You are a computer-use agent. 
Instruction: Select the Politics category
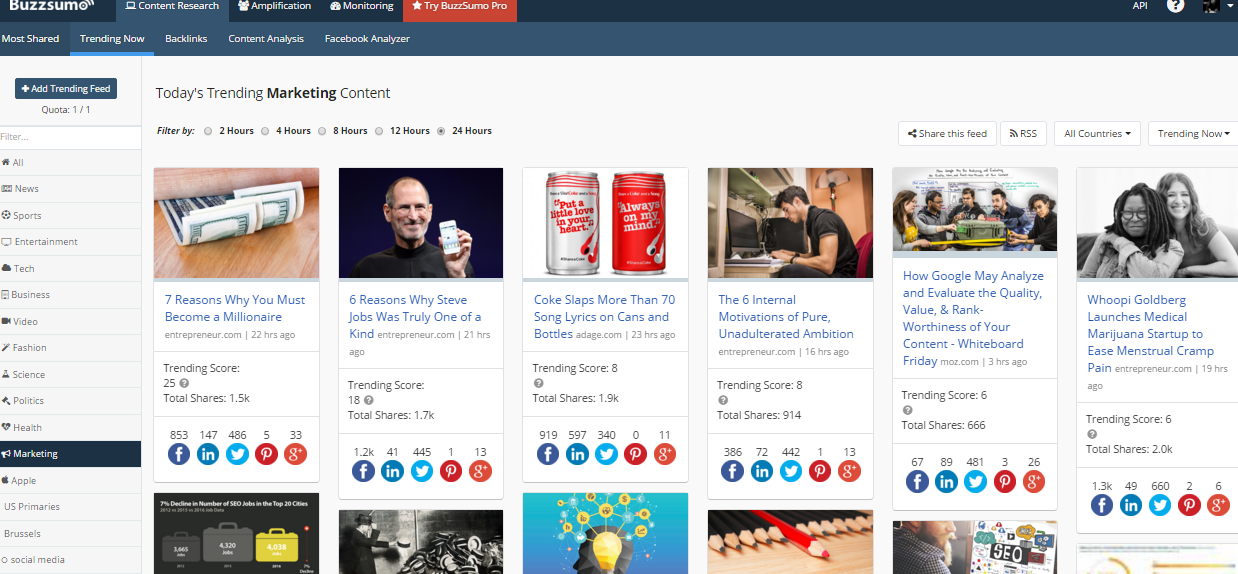pyautogui.click(x=70, y=400)
